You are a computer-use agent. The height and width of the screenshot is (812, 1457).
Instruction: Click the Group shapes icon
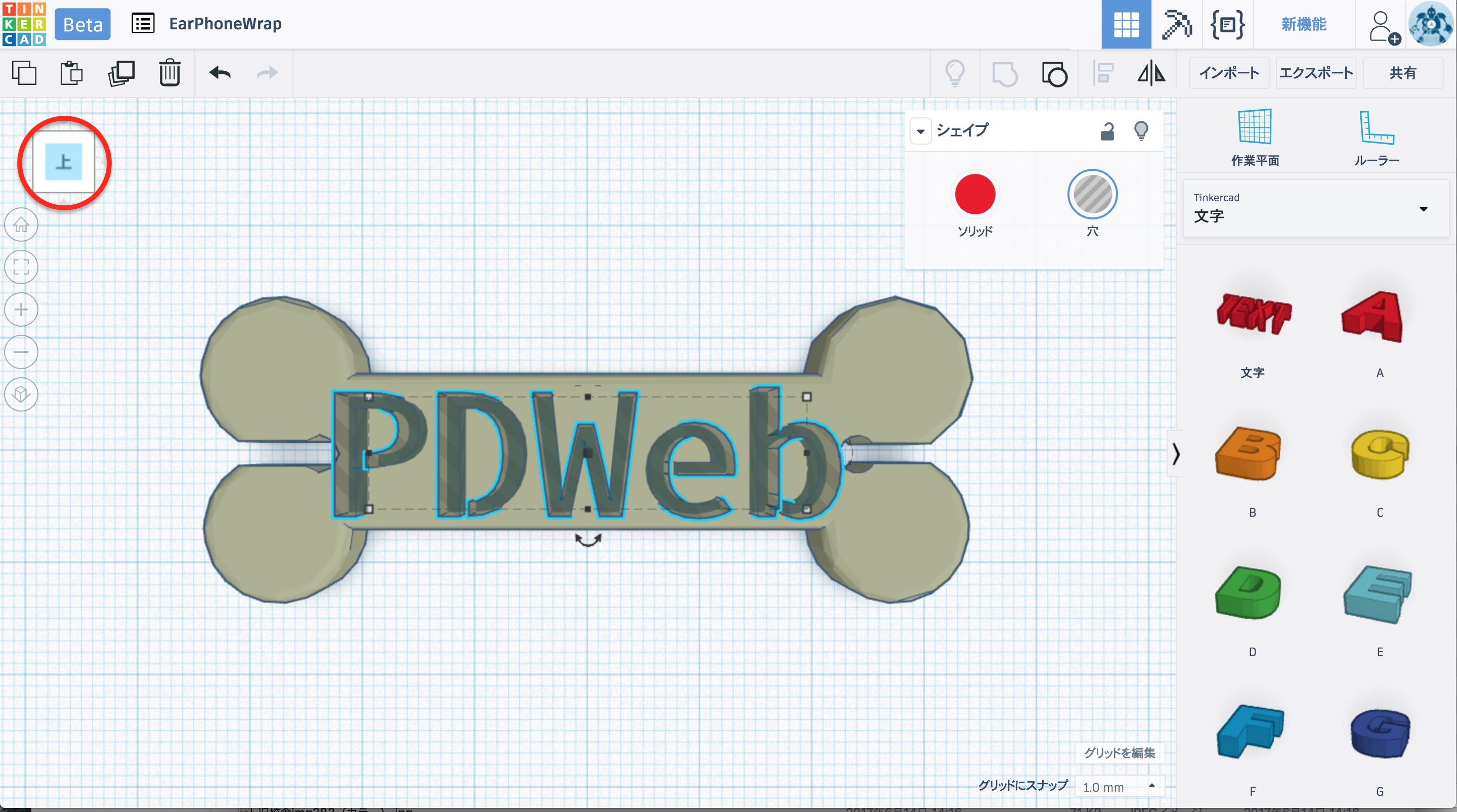point(1005,73)
